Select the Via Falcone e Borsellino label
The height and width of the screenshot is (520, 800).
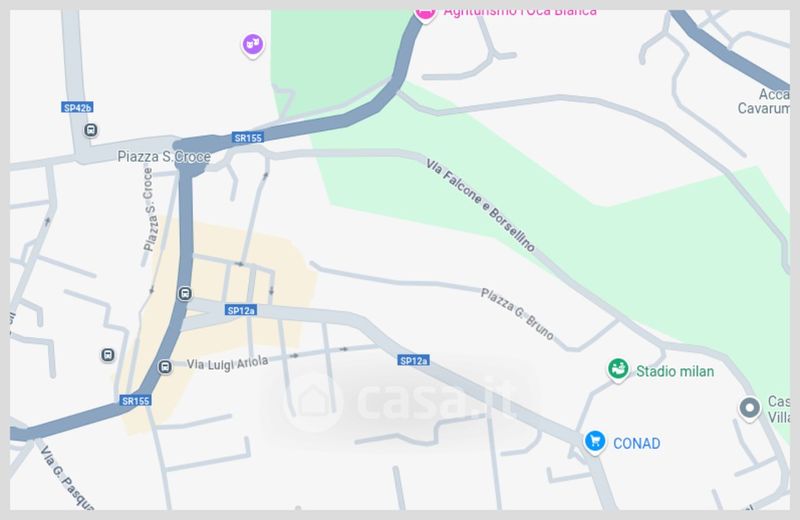(x=481, y=206)
